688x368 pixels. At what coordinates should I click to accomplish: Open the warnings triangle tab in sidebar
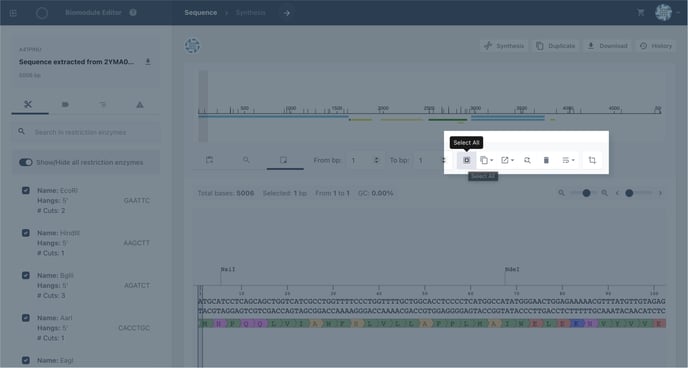pos(140,104)
